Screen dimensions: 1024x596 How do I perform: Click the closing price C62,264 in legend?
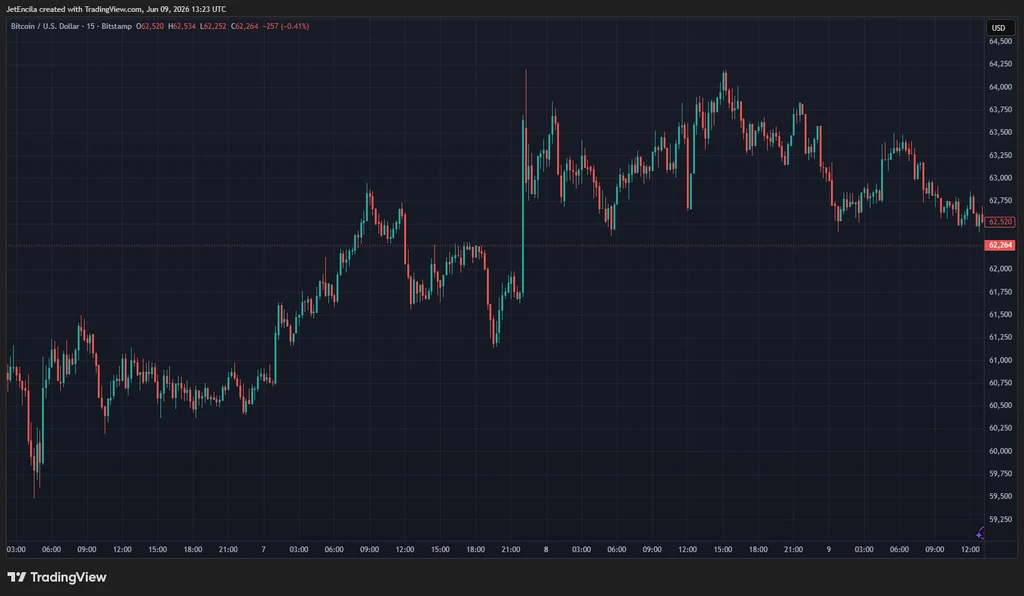244,27
